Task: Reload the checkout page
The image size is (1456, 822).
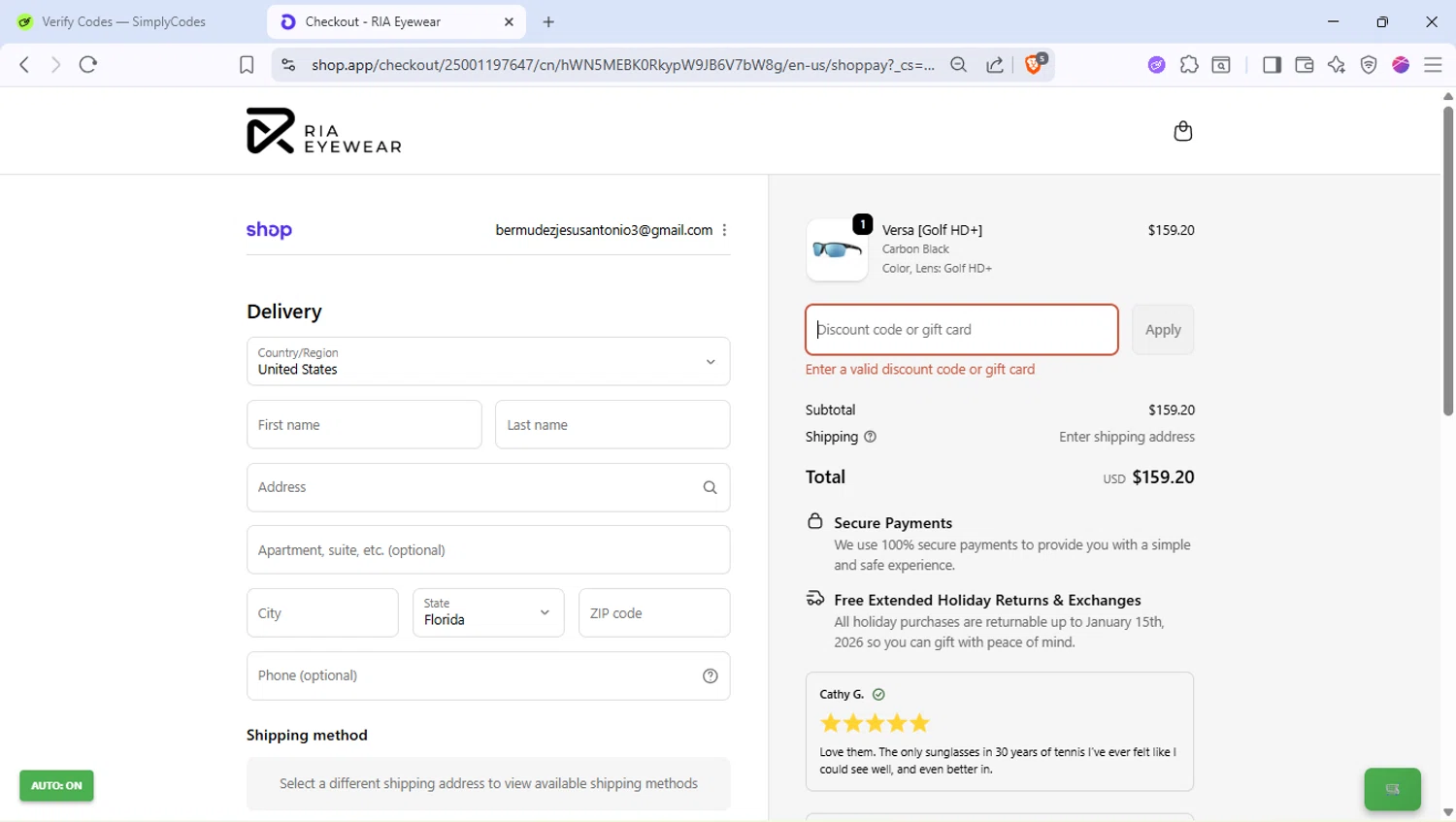Action: point(88,65)
